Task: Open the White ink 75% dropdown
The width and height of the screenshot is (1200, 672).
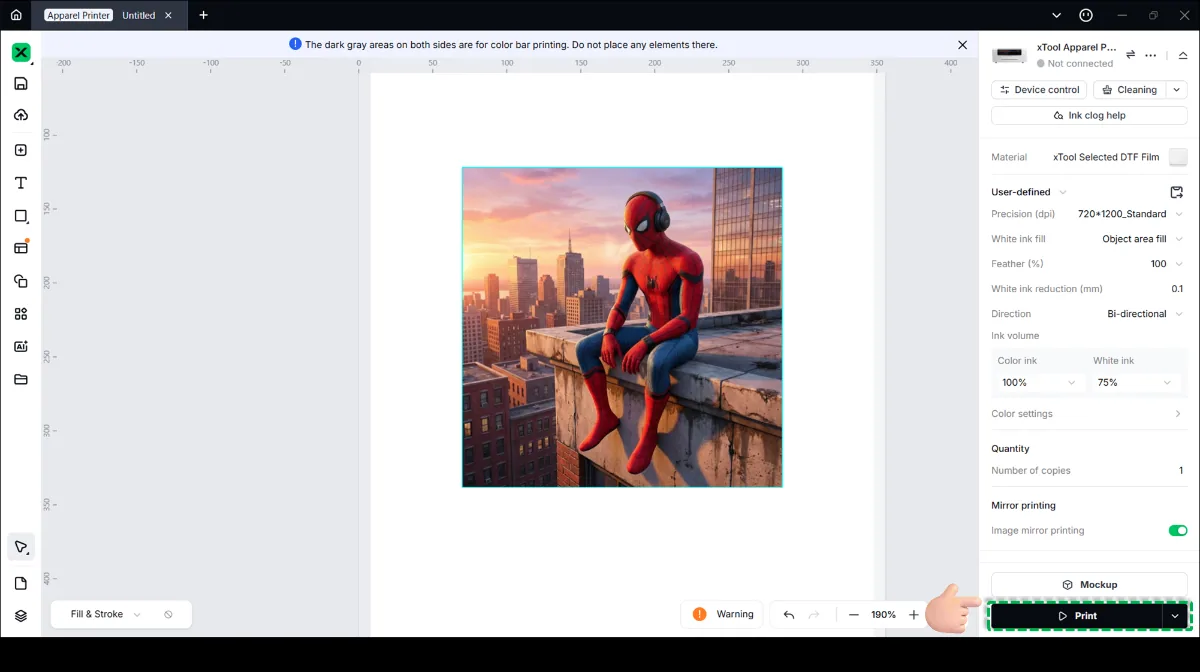Action: tap(1134, 383)
